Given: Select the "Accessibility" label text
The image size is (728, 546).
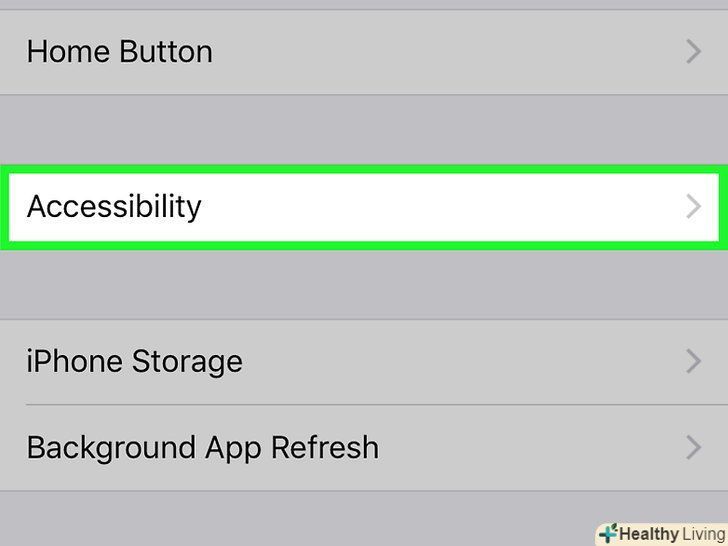Looking at the screenshot, I should [114, 207].
